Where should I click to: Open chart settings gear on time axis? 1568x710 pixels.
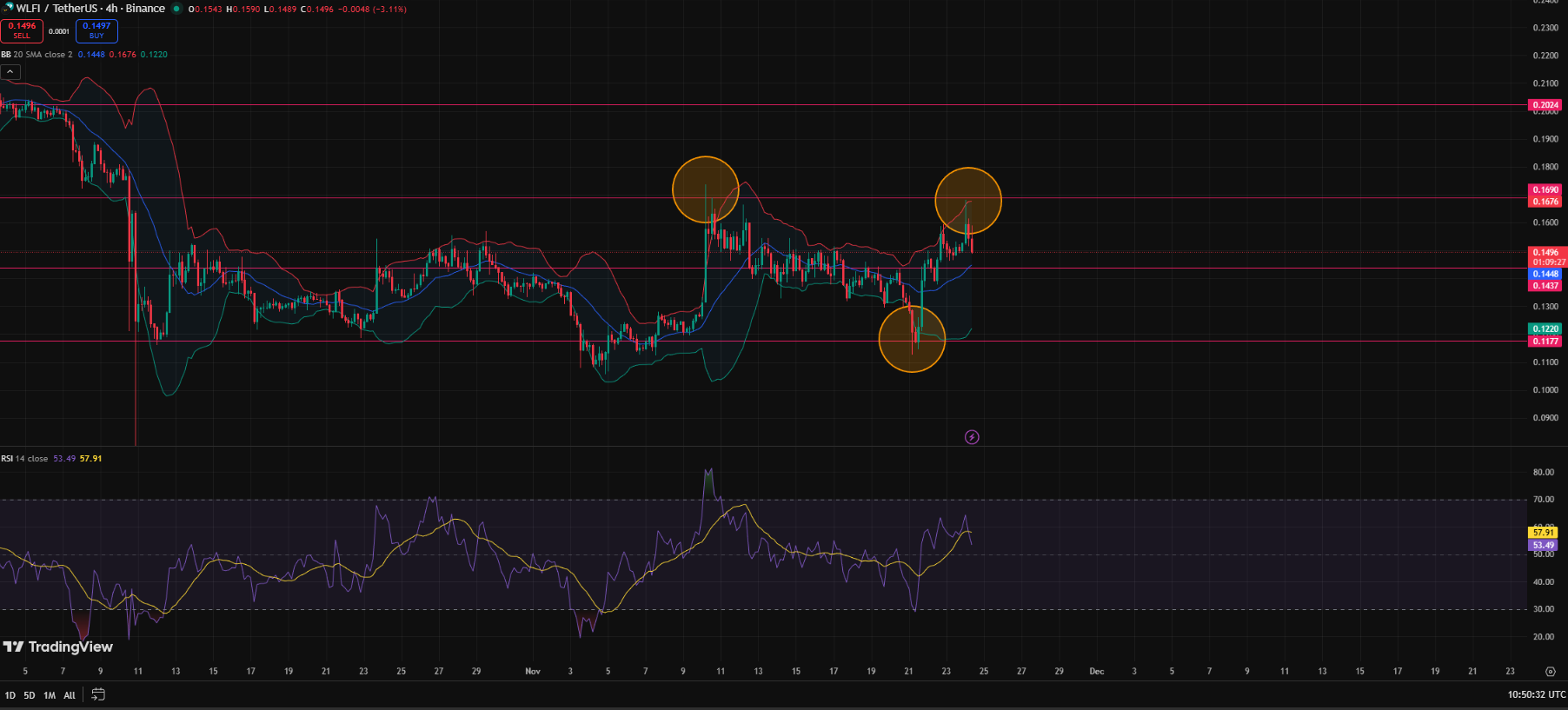point(1550,672)
